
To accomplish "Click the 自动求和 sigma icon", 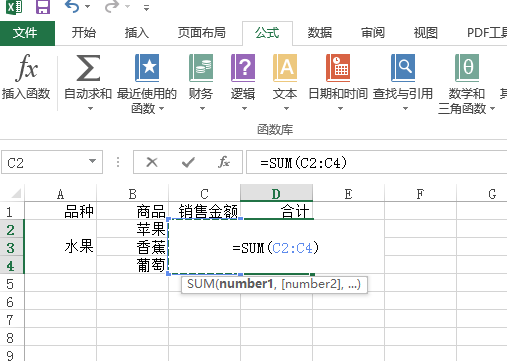I will point(88,68).
